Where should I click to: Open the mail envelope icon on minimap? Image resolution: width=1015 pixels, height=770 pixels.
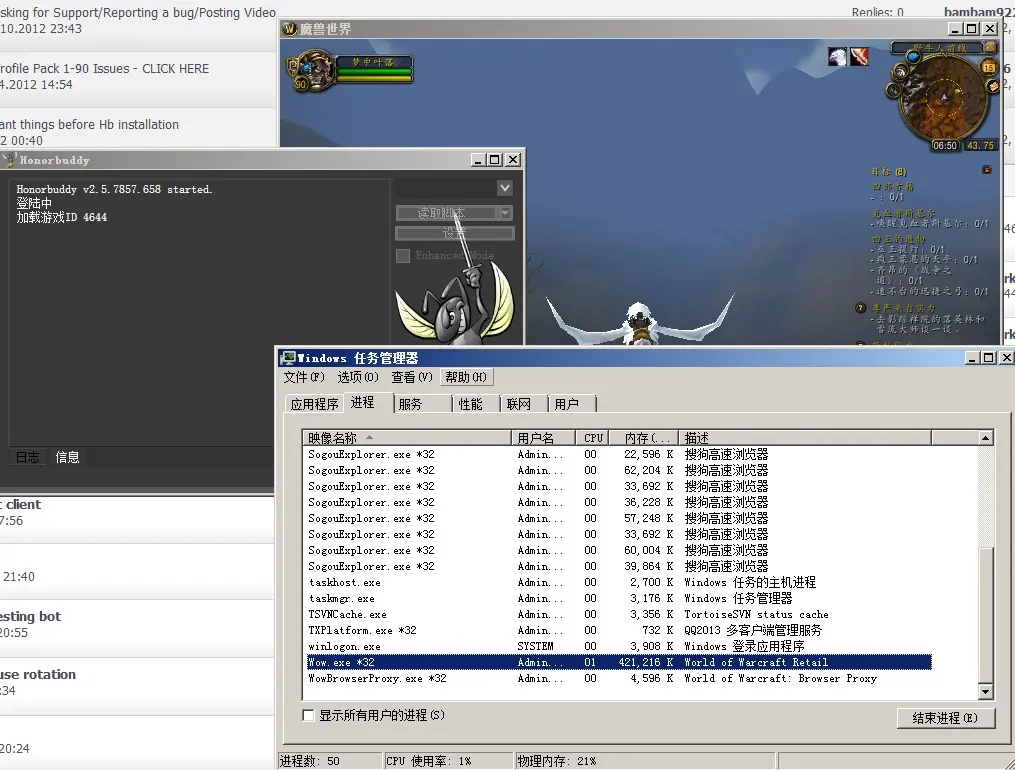coord(992,86)
